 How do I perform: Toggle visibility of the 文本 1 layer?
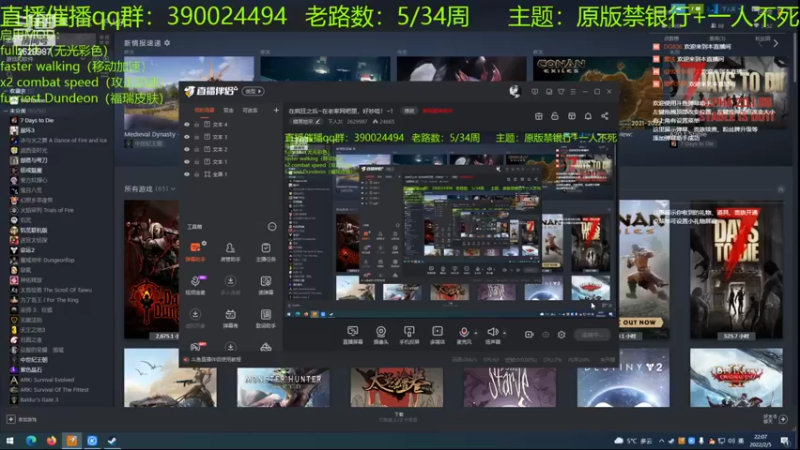click(187, 162)
